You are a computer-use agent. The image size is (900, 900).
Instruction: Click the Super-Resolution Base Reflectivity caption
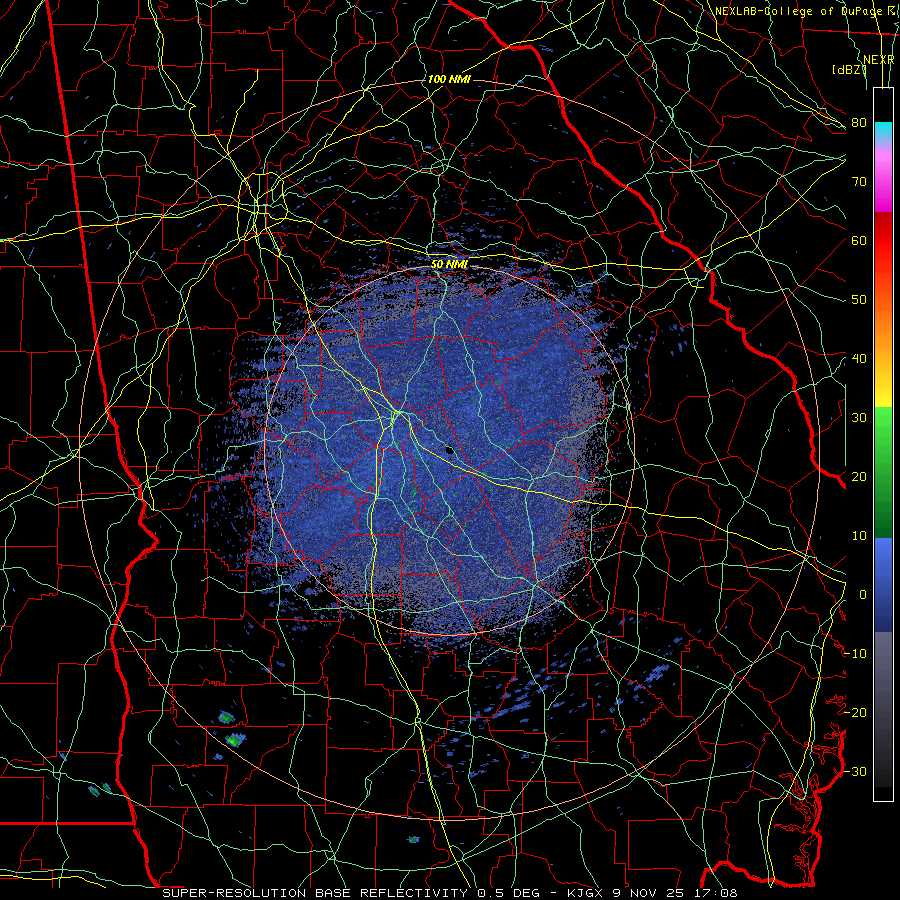click(x=449, y=893)
